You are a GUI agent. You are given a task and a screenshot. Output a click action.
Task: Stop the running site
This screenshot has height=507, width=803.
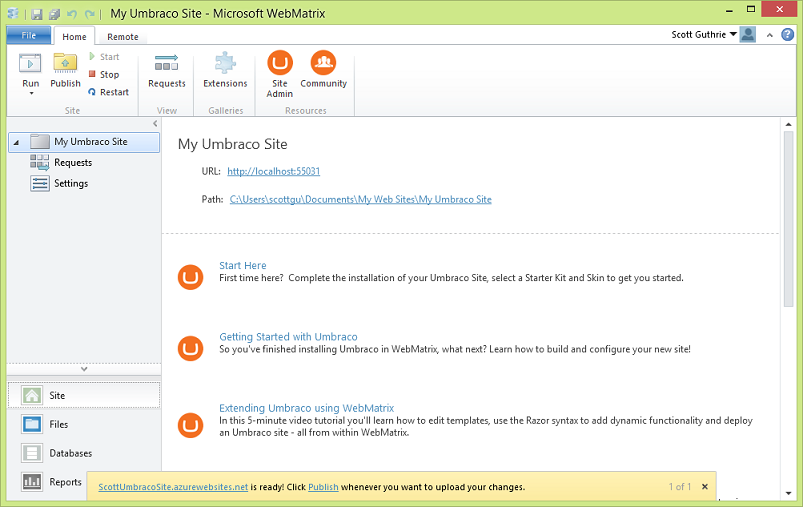(x=104, y=75)
